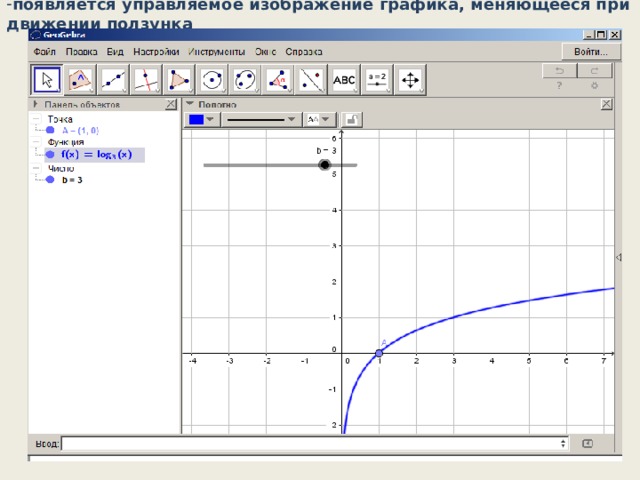This screenshot has width=640, height=480.
Task: Close the Graphics view panel
Action: (x=607, y=104)
